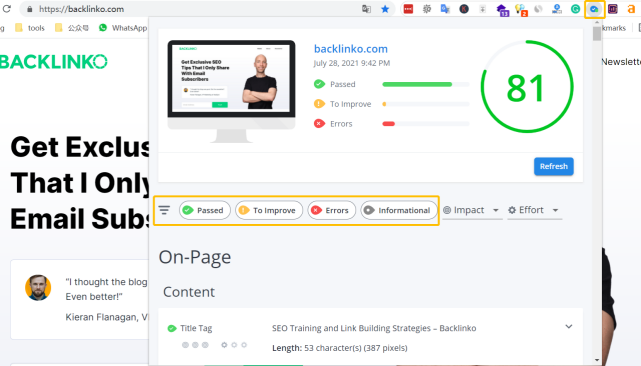This screenshot has width=641, height=366.
Task: Click the Refresh button
Action: 554,166
